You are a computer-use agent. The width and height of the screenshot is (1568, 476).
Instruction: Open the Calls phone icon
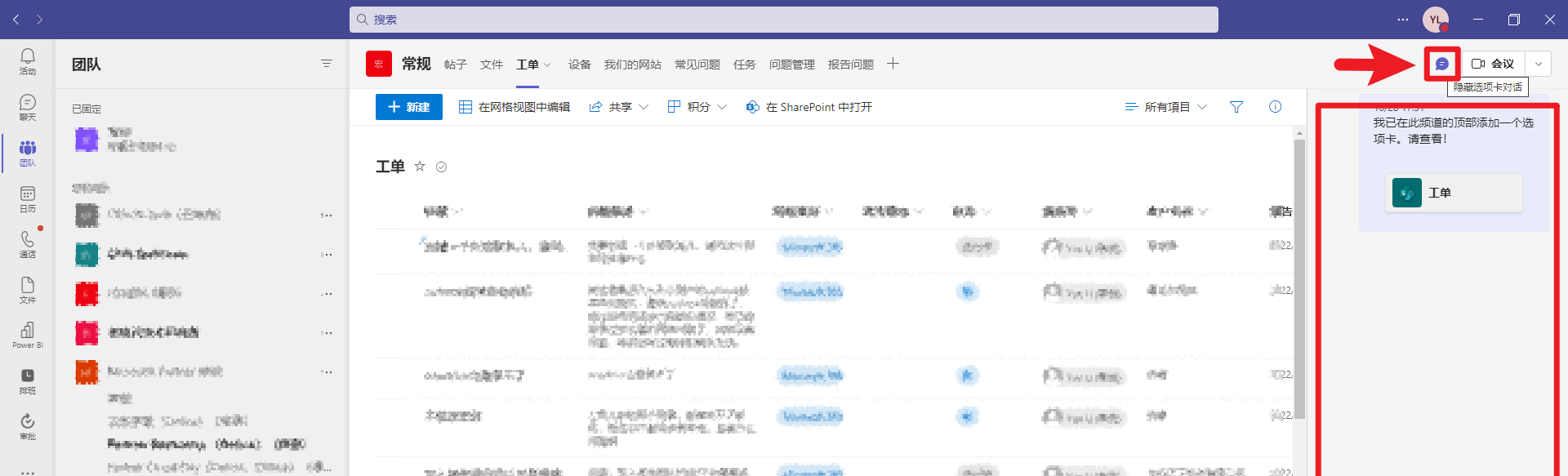tap(28, 243)
